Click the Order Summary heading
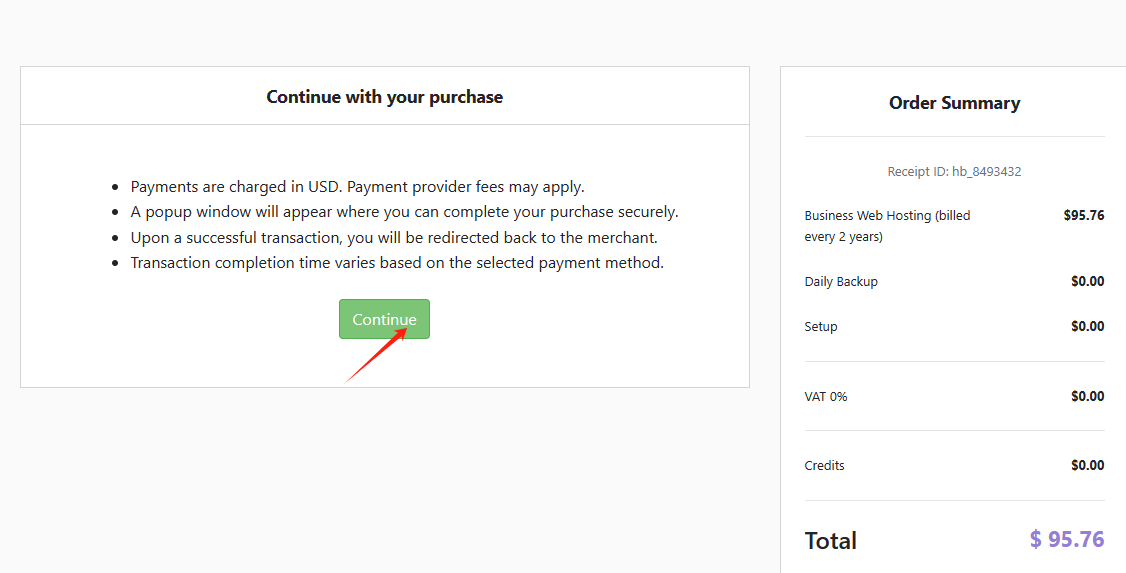Viewport: 1126px width, 573px height. pos(954,103)
